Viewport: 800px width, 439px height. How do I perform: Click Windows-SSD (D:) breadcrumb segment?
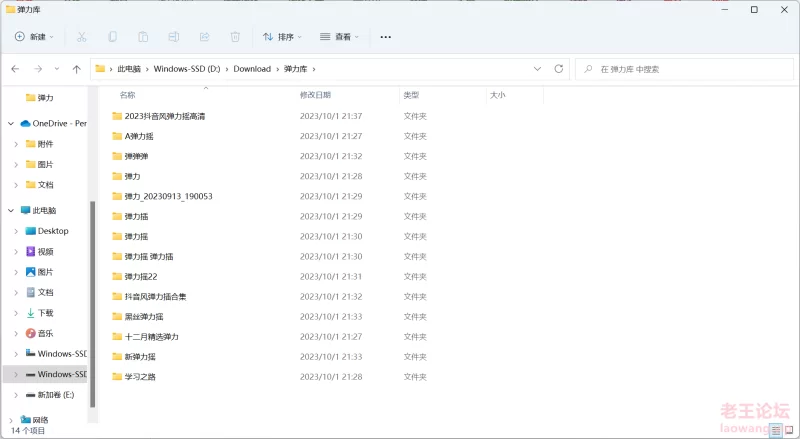pos(187,69)
